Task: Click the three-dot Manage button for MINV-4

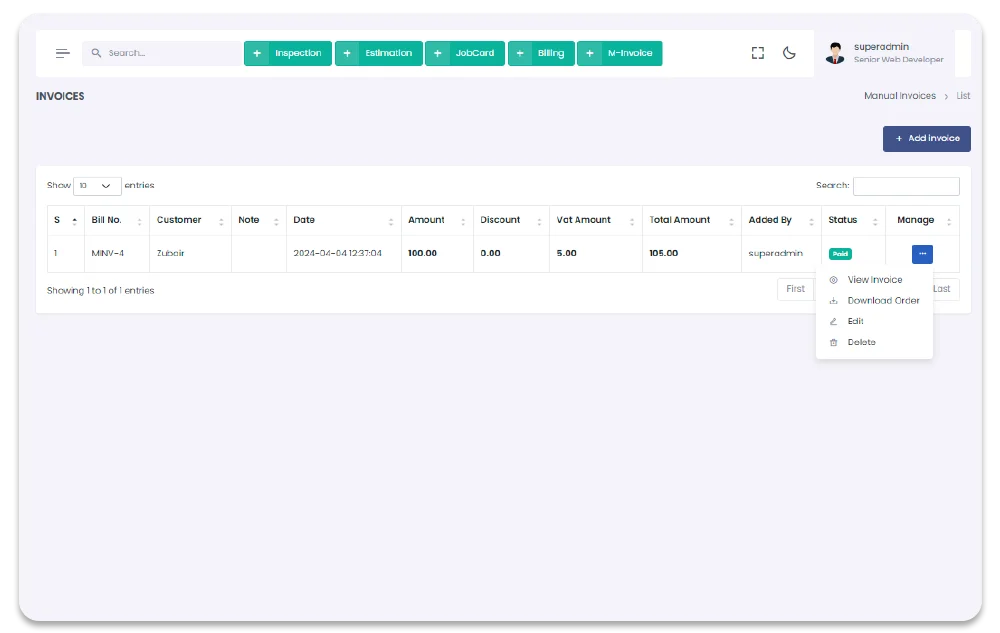Action: point(922,254)
